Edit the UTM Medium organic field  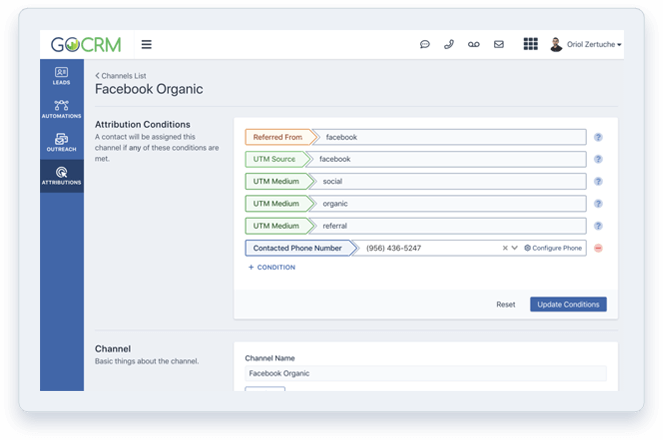pos(450,203)
